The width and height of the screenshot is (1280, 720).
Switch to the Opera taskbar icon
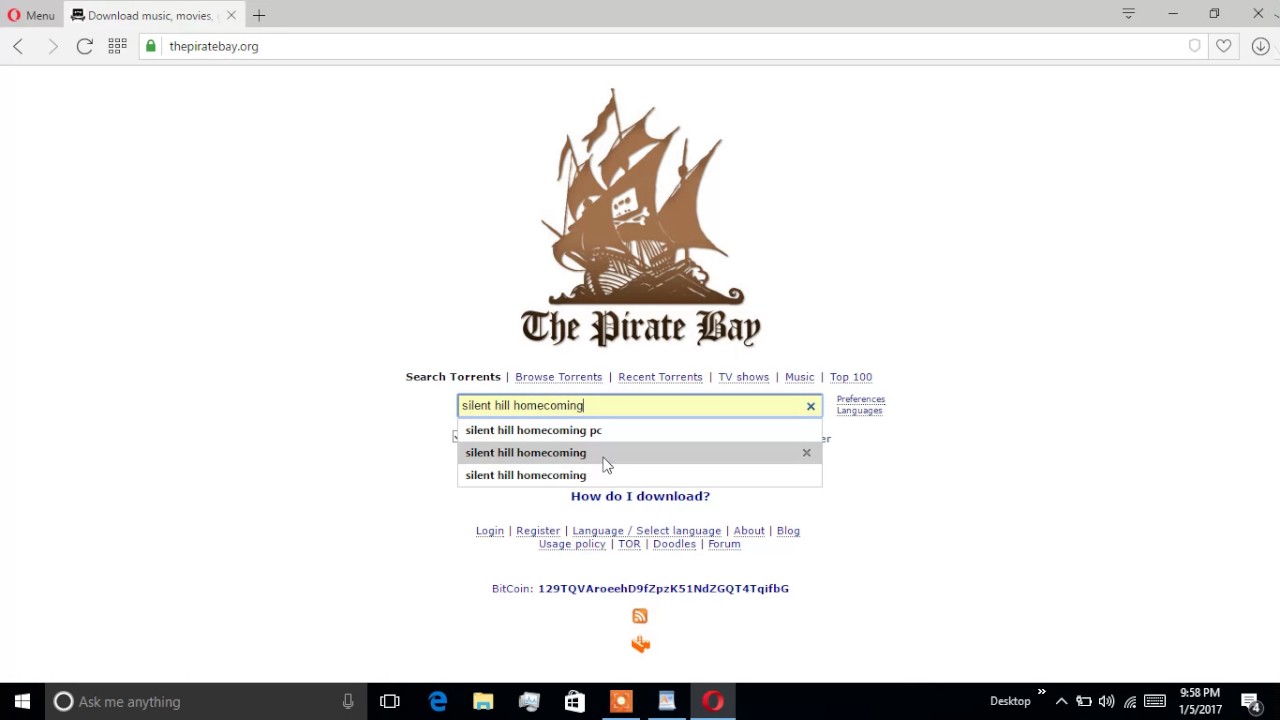click(x=712, y=701)
